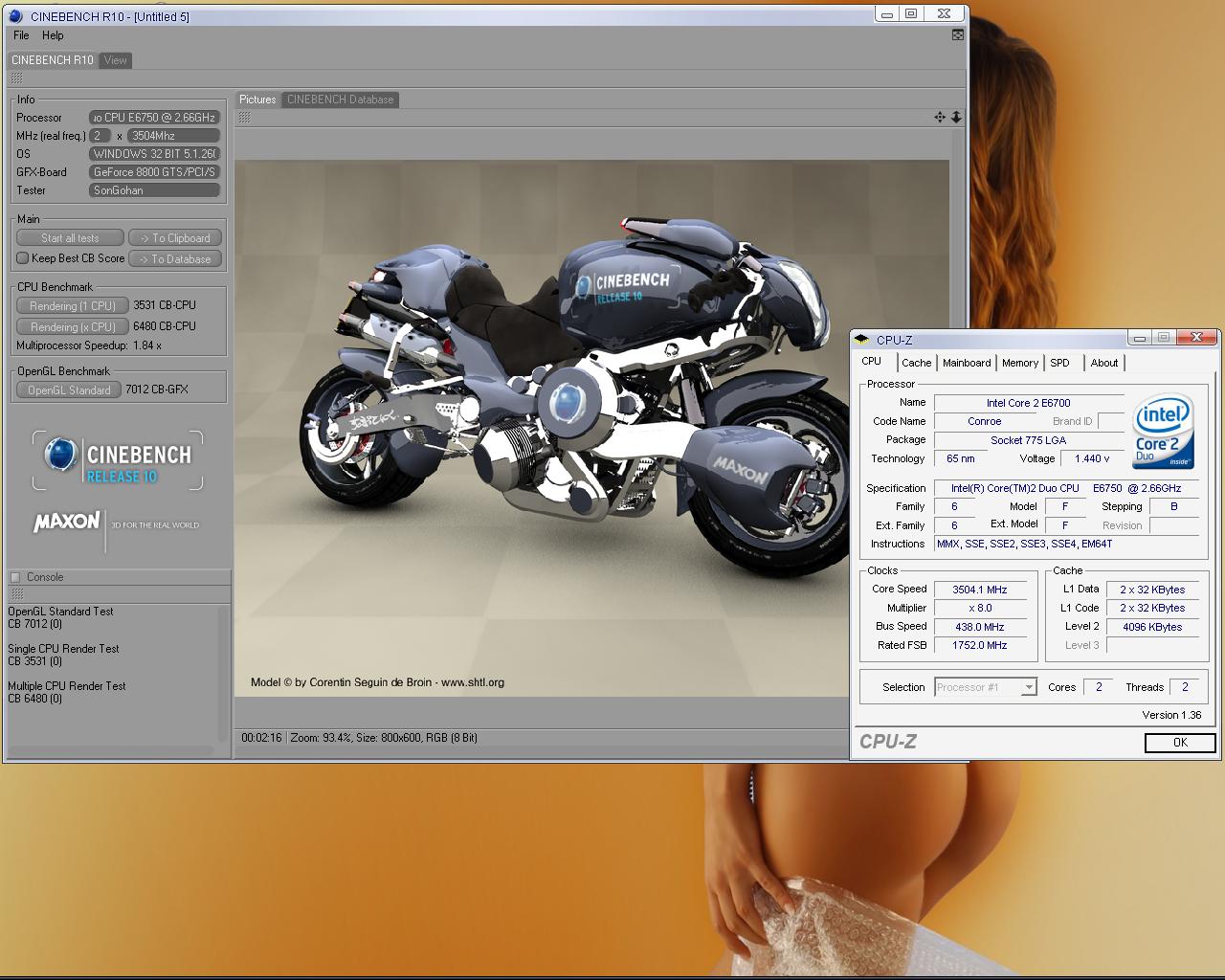Screen dimensions: 1225x980
Task: Click the panel layout icon below close button
Action: (x=958, y=34)
